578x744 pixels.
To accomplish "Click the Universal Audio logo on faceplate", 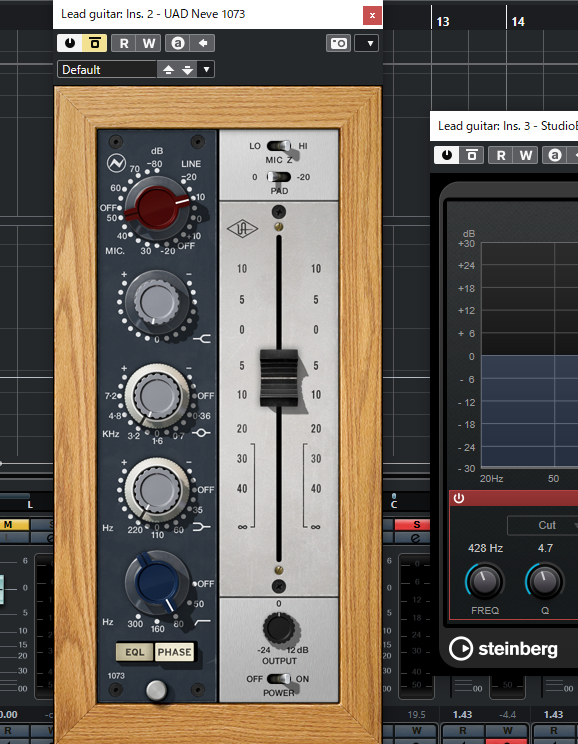I will coord(242,229).
